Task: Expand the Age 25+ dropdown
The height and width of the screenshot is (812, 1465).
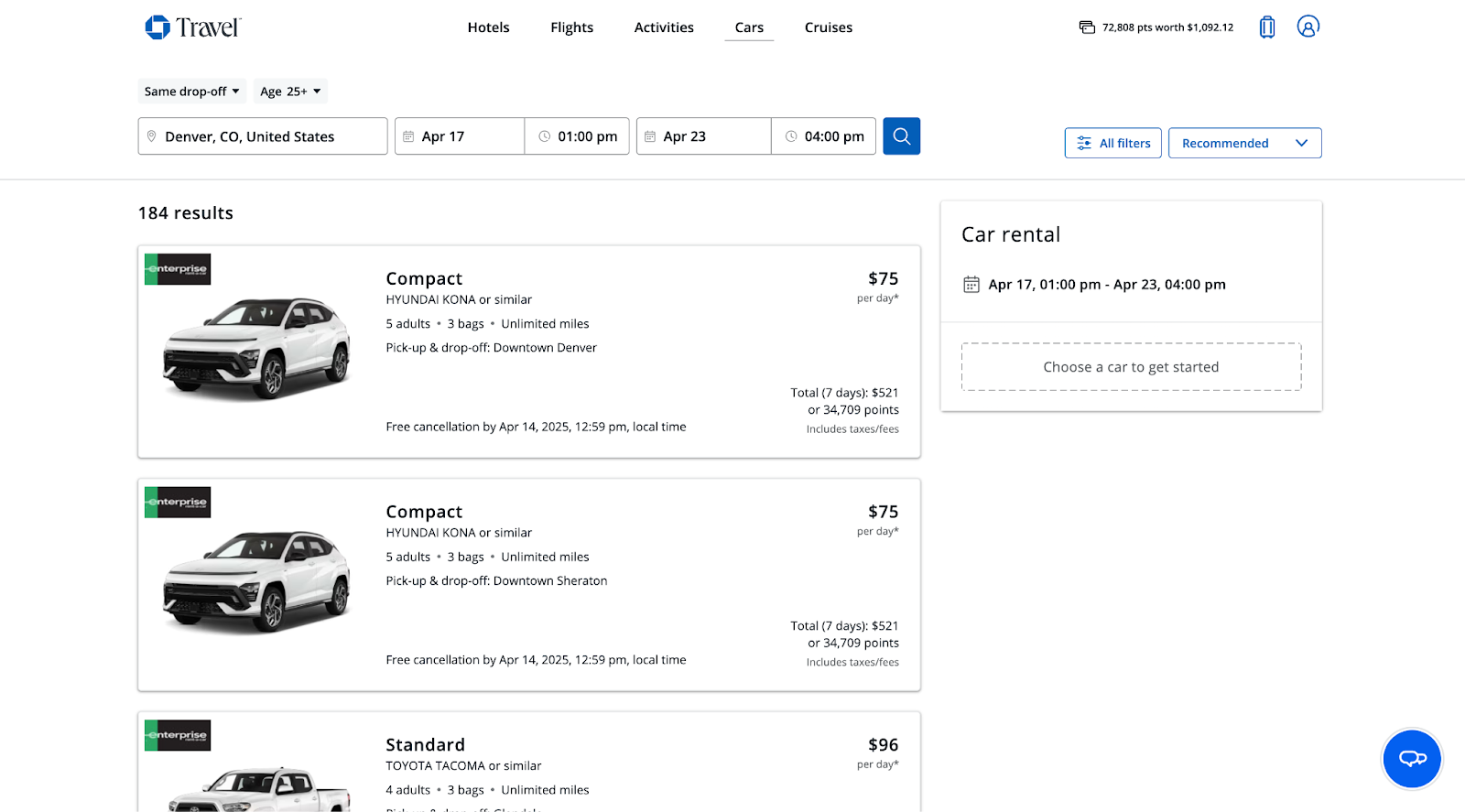Action: tap(290, 92)
